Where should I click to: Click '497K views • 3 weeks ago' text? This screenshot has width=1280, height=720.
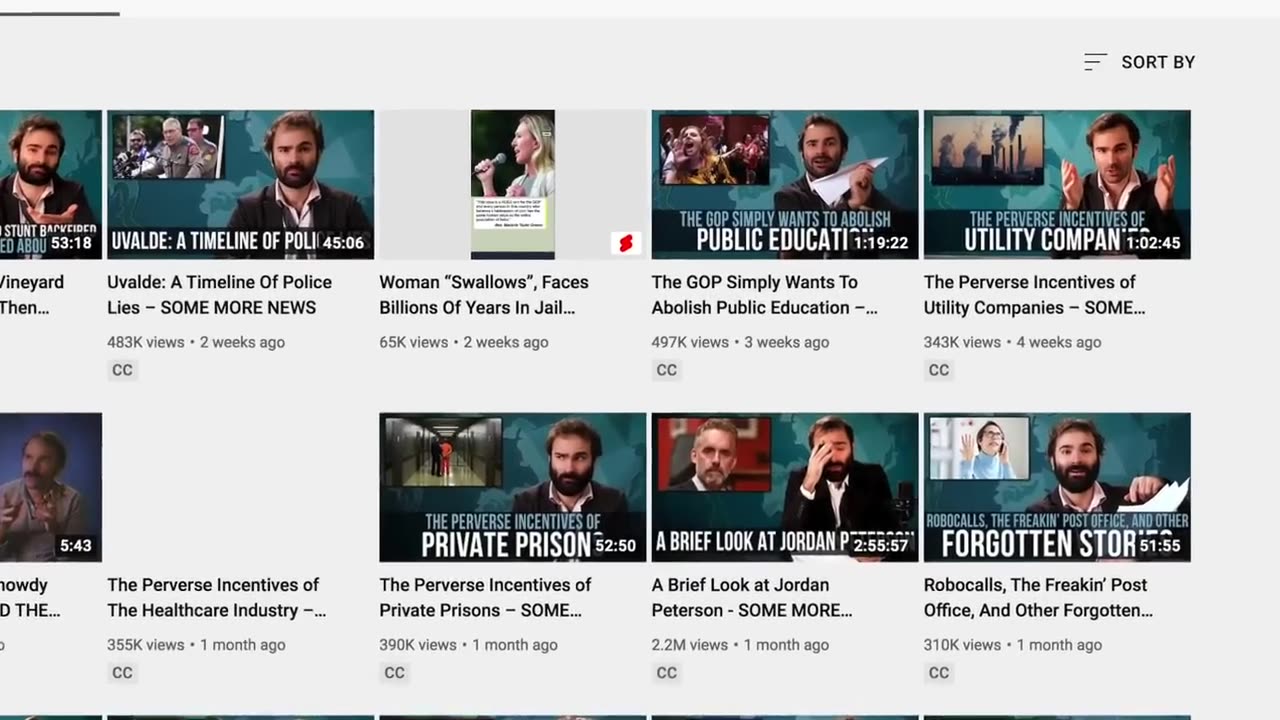740,342
